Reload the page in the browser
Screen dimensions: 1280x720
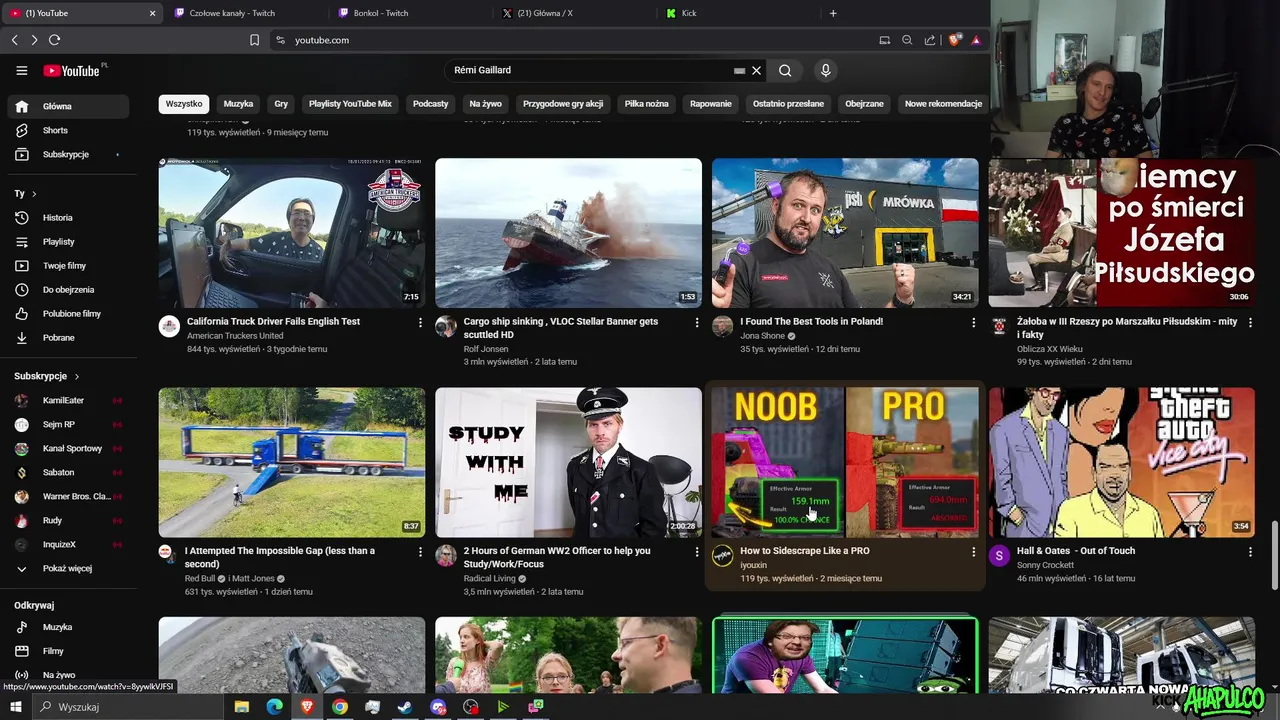pyautogui.click(x=54, y=40)
